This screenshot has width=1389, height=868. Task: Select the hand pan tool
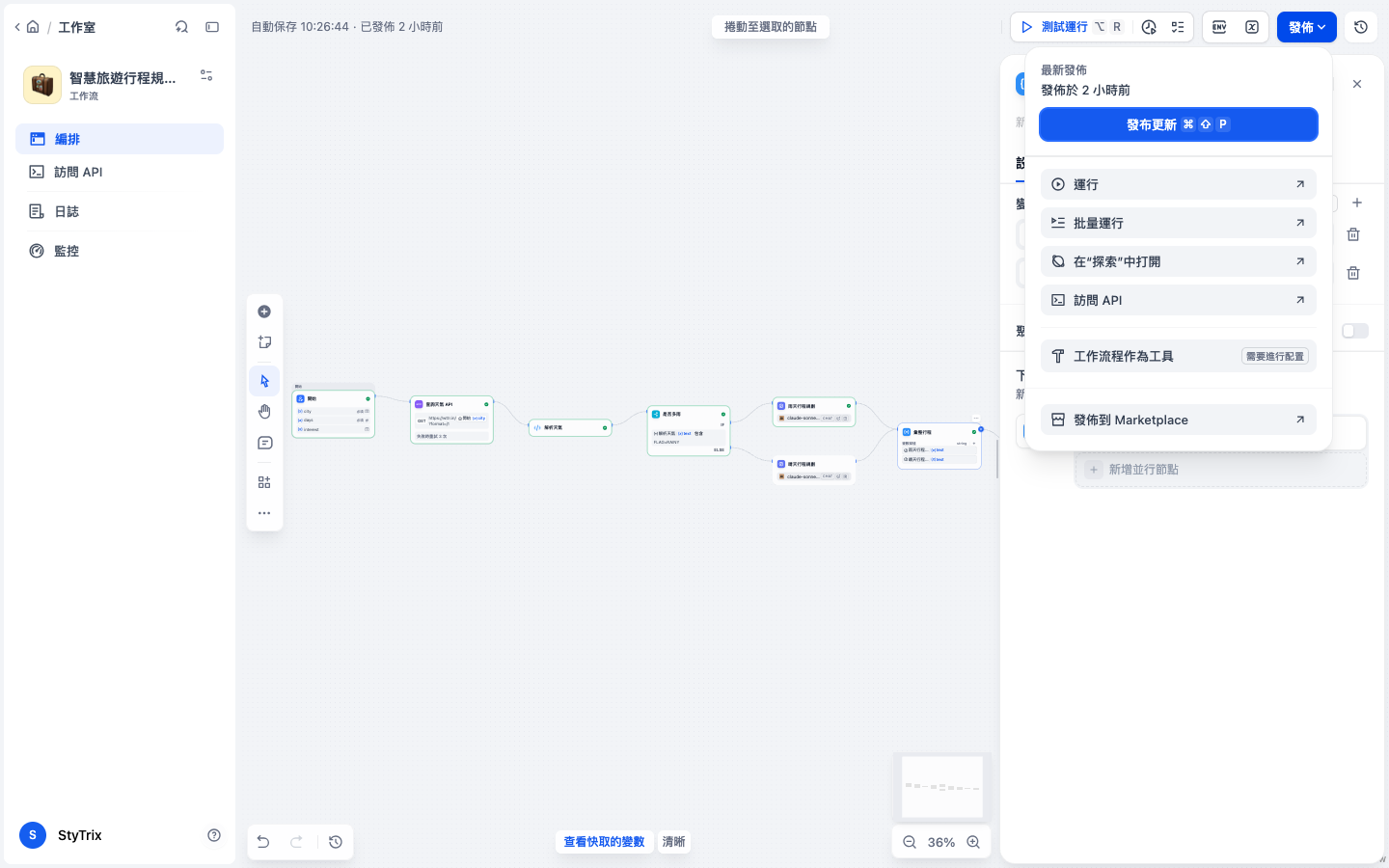tap(264, 412)
